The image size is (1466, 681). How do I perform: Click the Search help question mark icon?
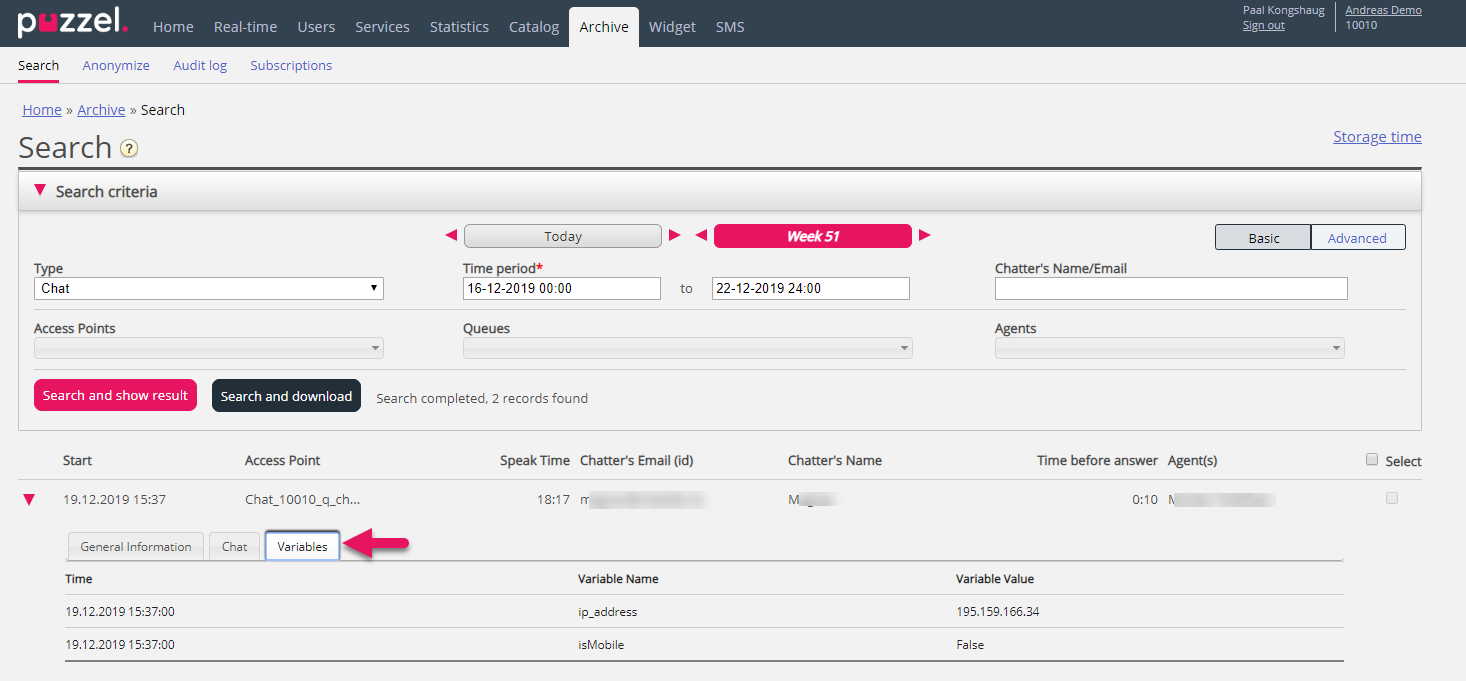coord(129,149)
